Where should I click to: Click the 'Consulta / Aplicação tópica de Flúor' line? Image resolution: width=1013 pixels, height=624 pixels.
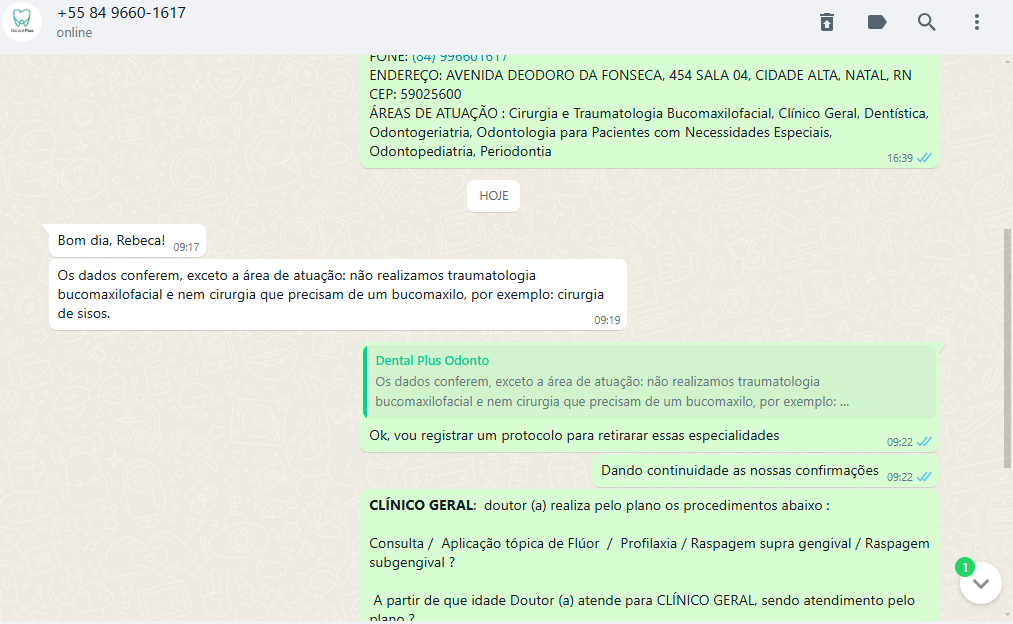[649, 543]
